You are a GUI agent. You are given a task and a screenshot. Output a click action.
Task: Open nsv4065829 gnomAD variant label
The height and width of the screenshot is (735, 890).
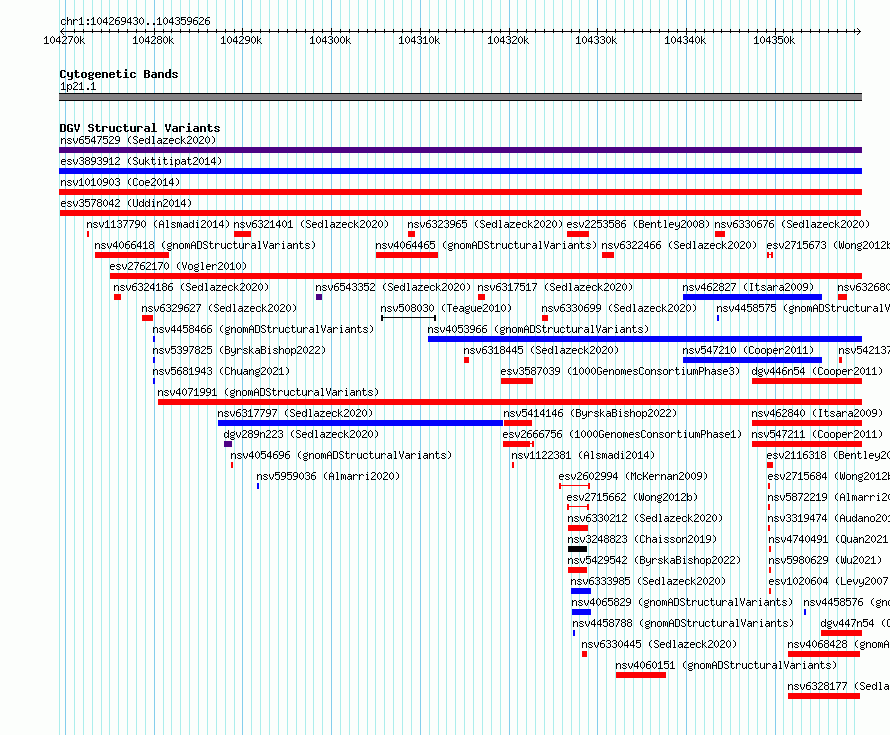(x=682, y=602)
